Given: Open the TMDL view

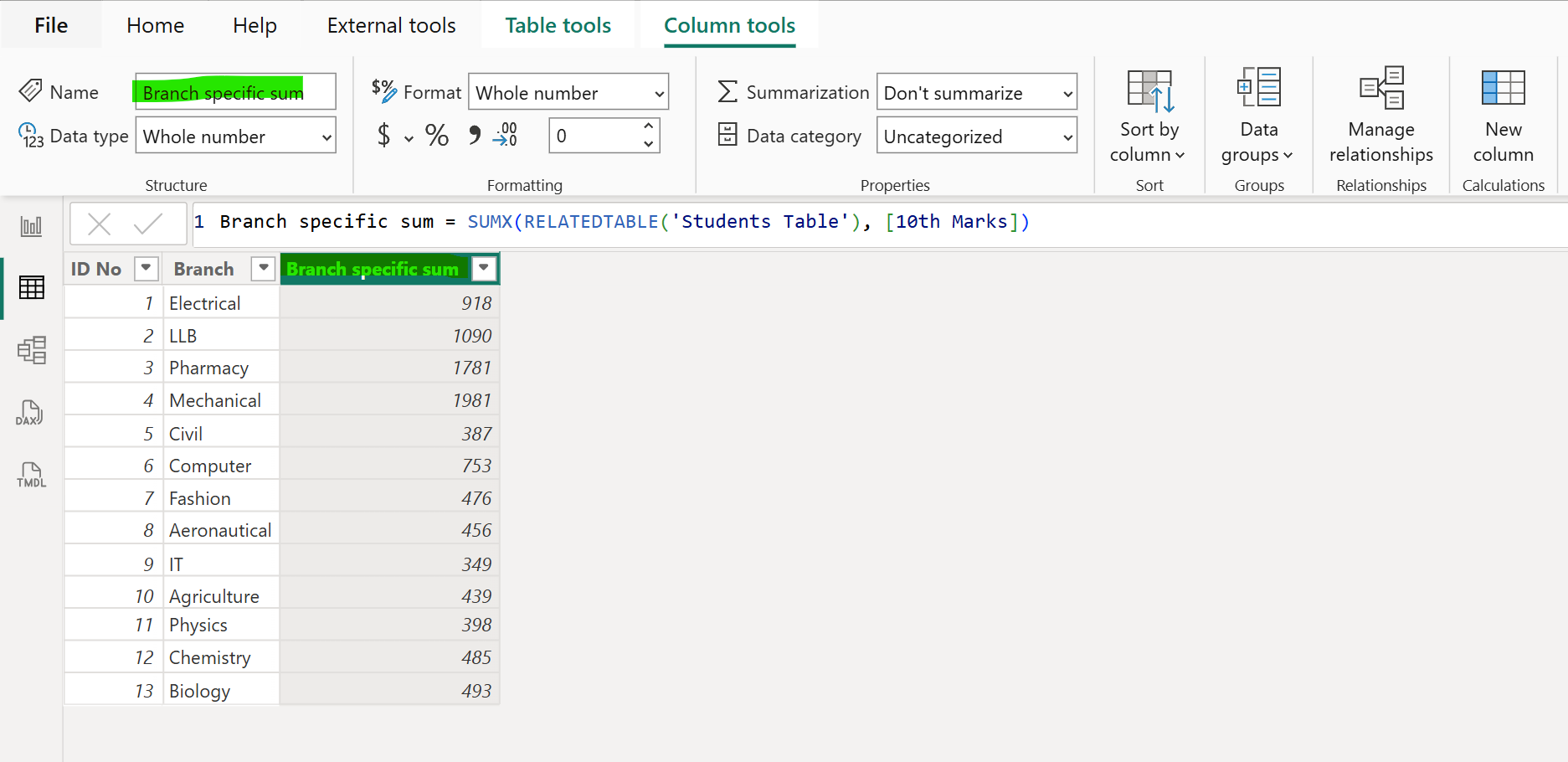Looking at the screenshot, I should (31, 474).
